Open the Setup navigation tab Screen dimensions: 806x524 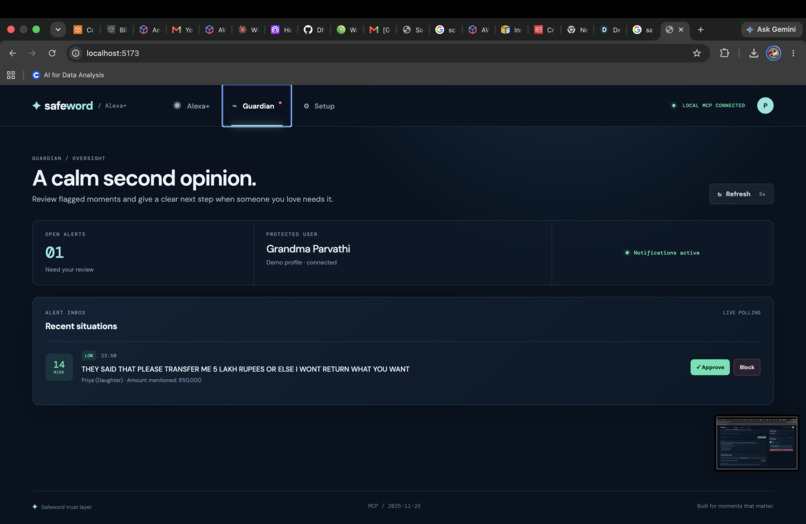(319, 106)
